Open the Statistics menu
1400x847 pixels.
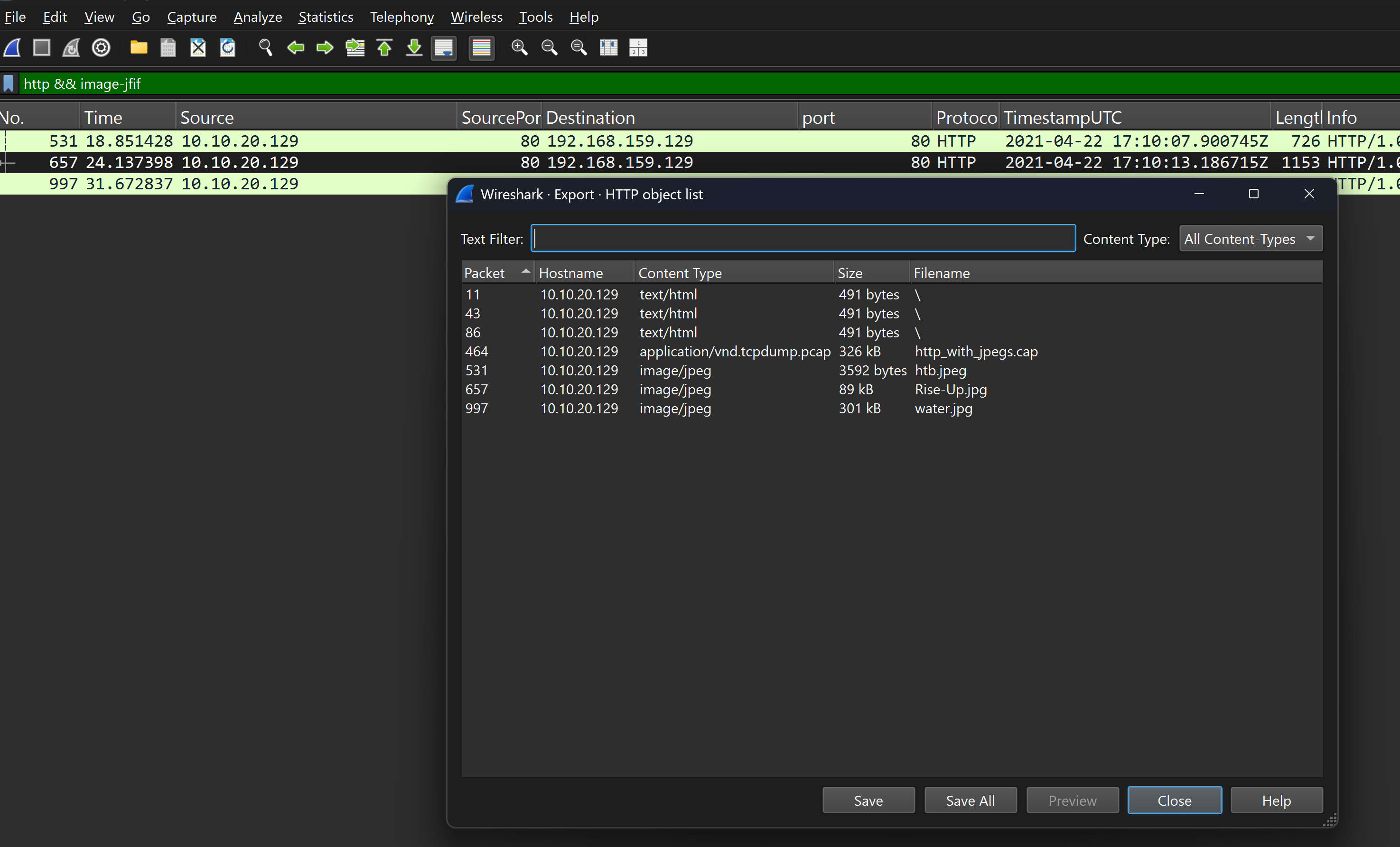(x=326, y=17)
